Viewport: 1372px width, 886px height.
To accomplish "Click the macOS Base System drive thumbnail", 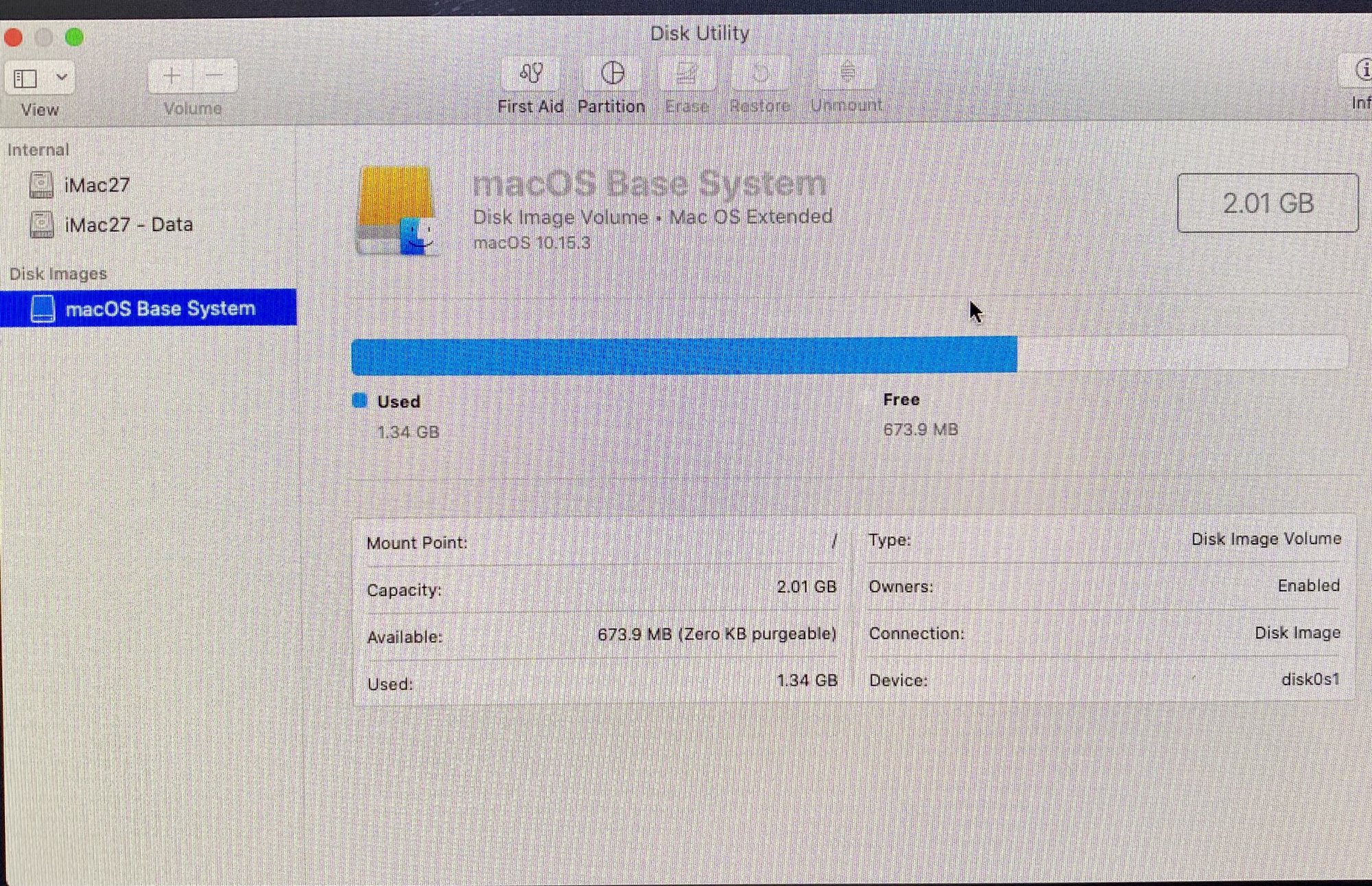I will 397,210.
